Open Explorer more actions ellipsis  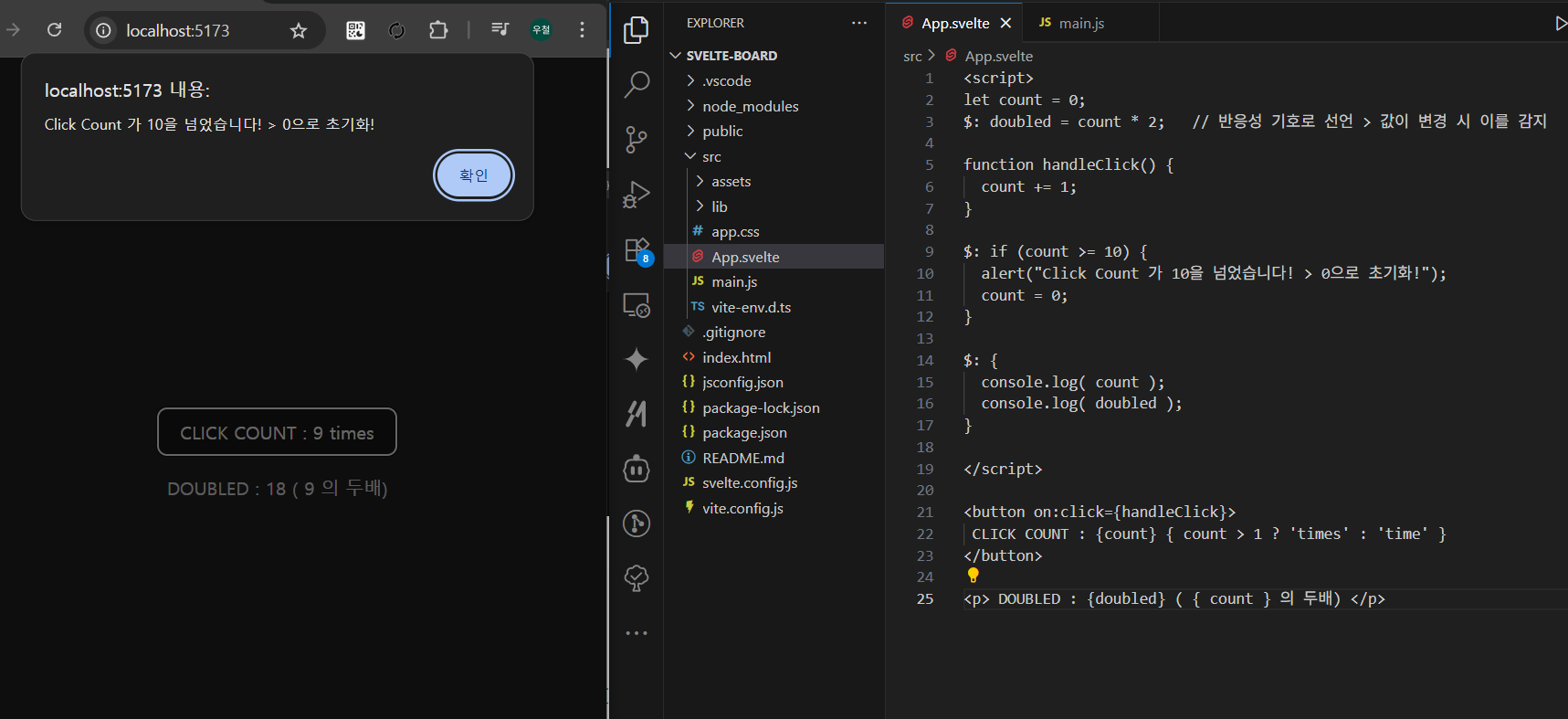859,23
